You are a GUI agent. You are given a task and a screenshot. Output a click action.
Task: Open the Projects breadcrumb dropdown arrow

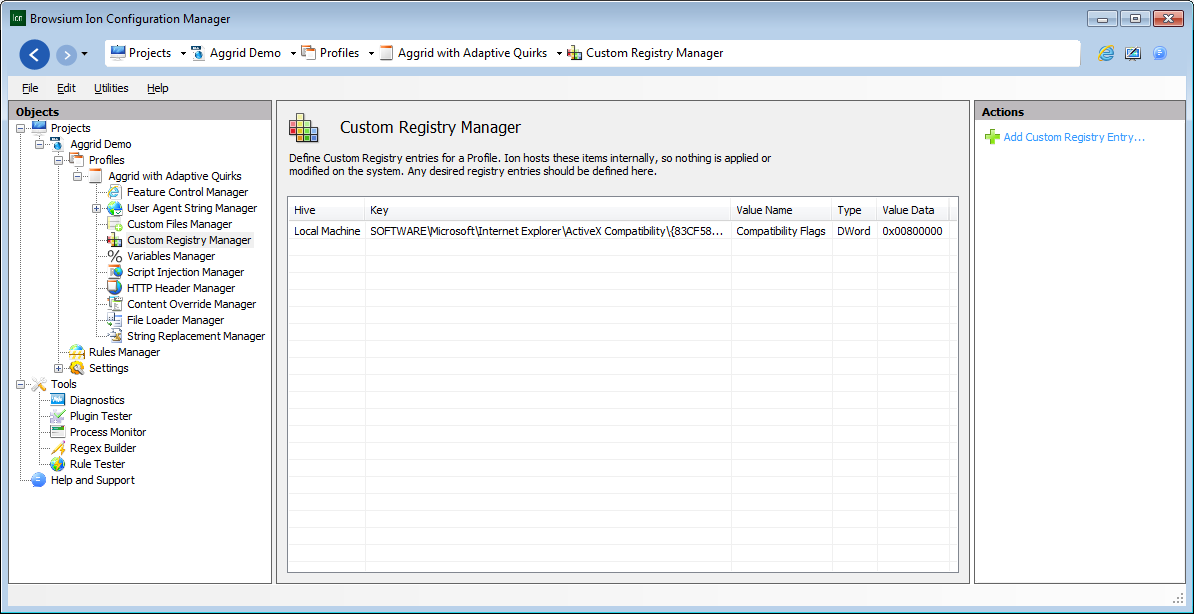click(x=183, y=54)
